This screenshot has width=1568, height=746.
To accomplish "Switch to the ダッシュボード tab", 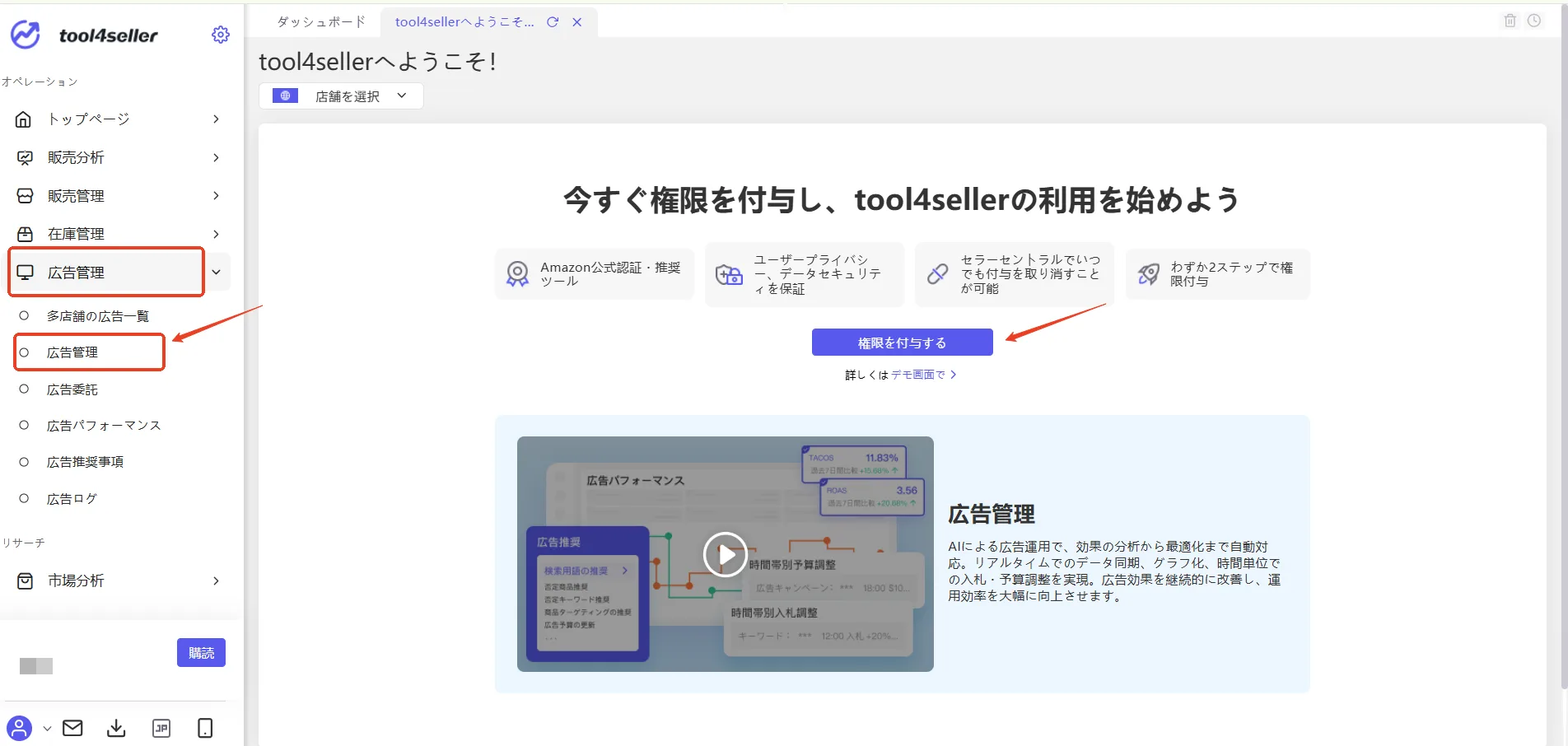I will 321,22.
